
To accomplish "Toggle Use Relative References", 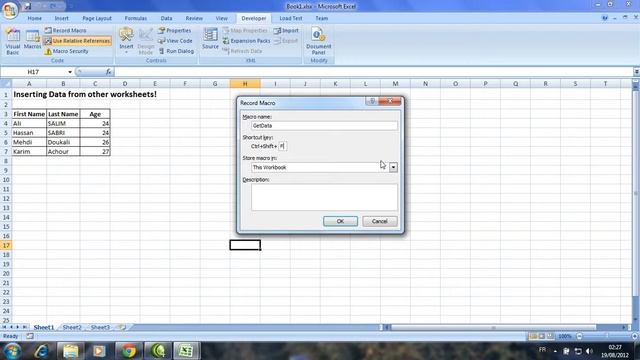I will [x=77, y=41].
